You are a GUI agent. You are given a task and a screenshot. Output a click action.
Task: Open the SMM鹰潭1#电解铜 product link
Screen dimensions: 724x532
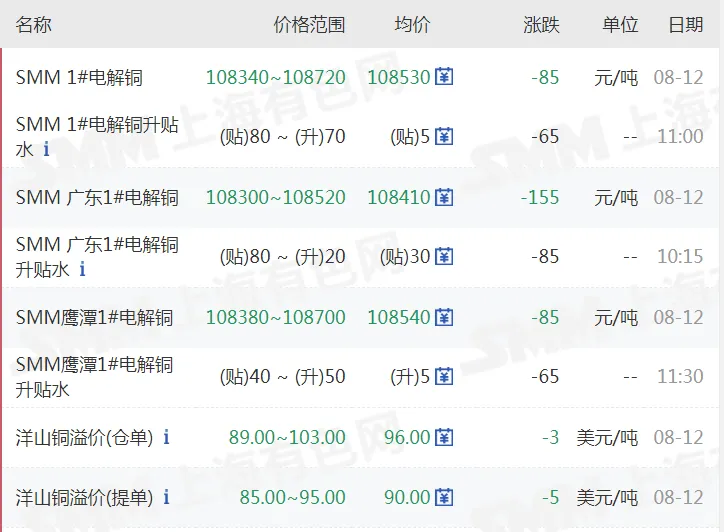(94, 318)
